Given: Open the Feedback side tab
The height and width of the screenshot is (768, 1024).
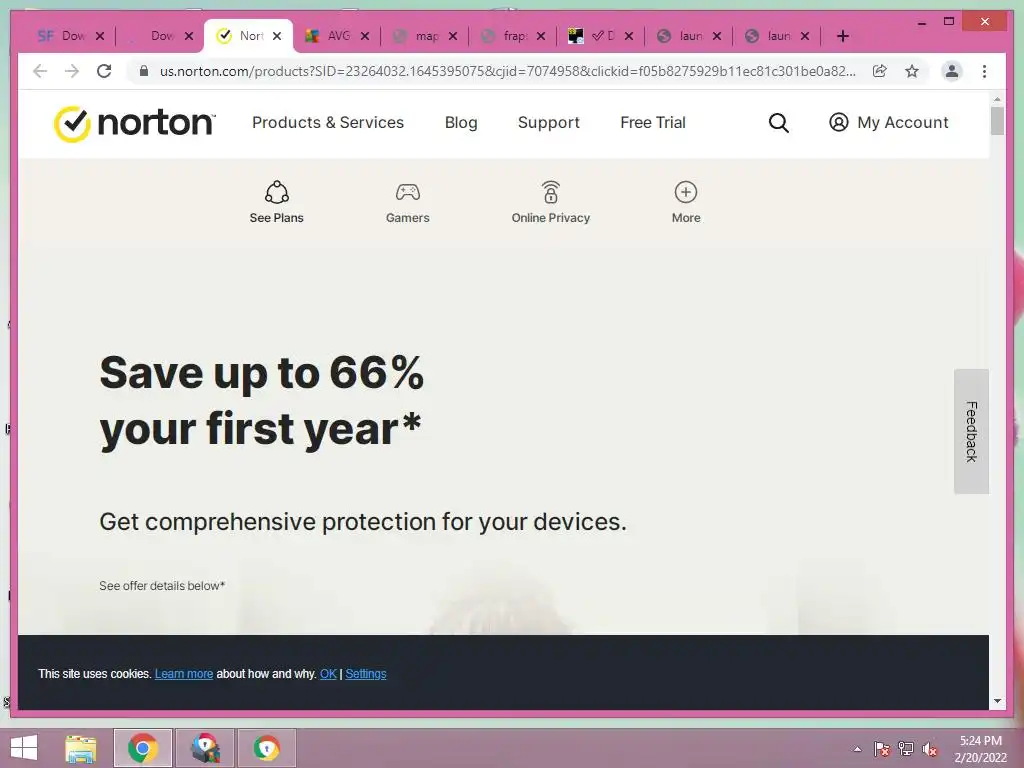Looking at the screenshot, I should 971,431.
